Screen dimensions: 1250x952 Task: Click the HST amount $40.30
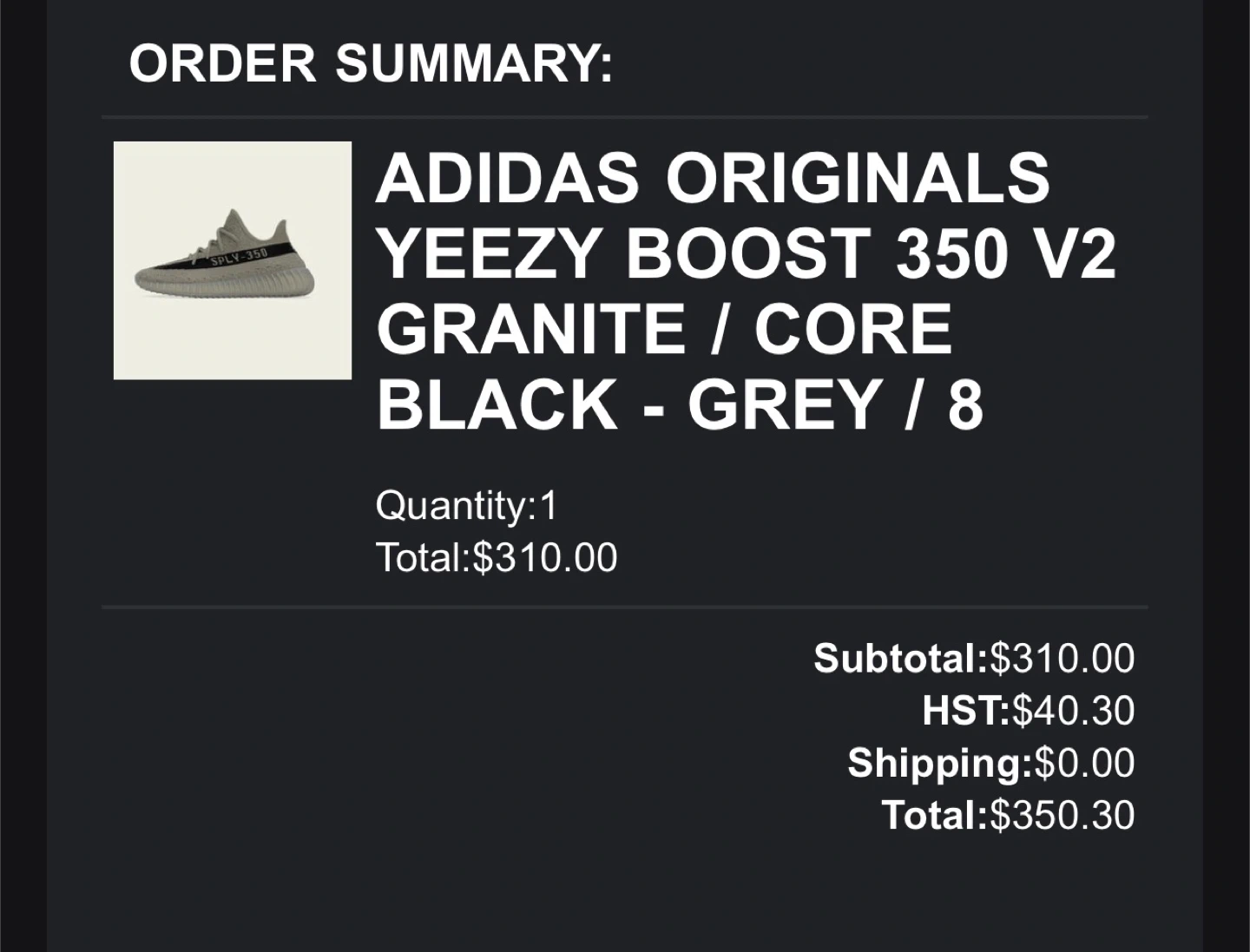tap(1074, 711)
